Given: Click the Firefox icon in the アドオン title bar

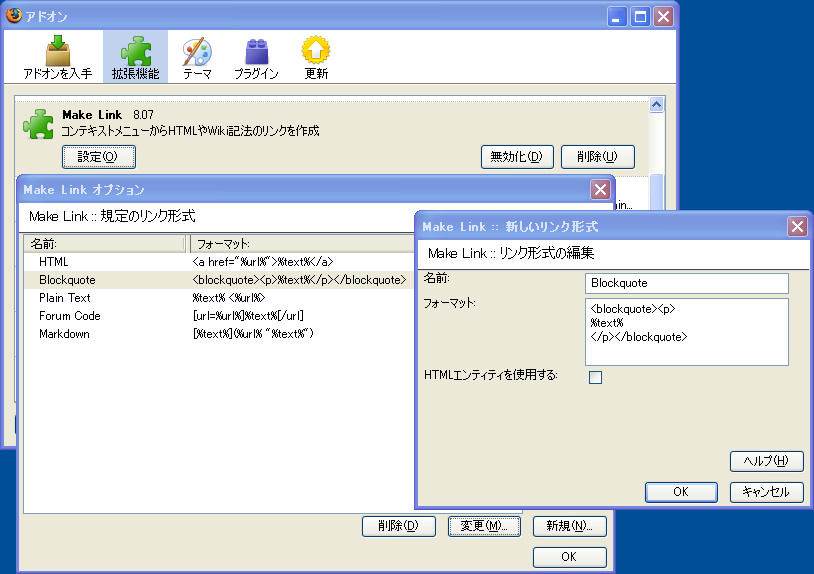Looking at the screenshot, I should pyautogui.click(x=14, y=16).
